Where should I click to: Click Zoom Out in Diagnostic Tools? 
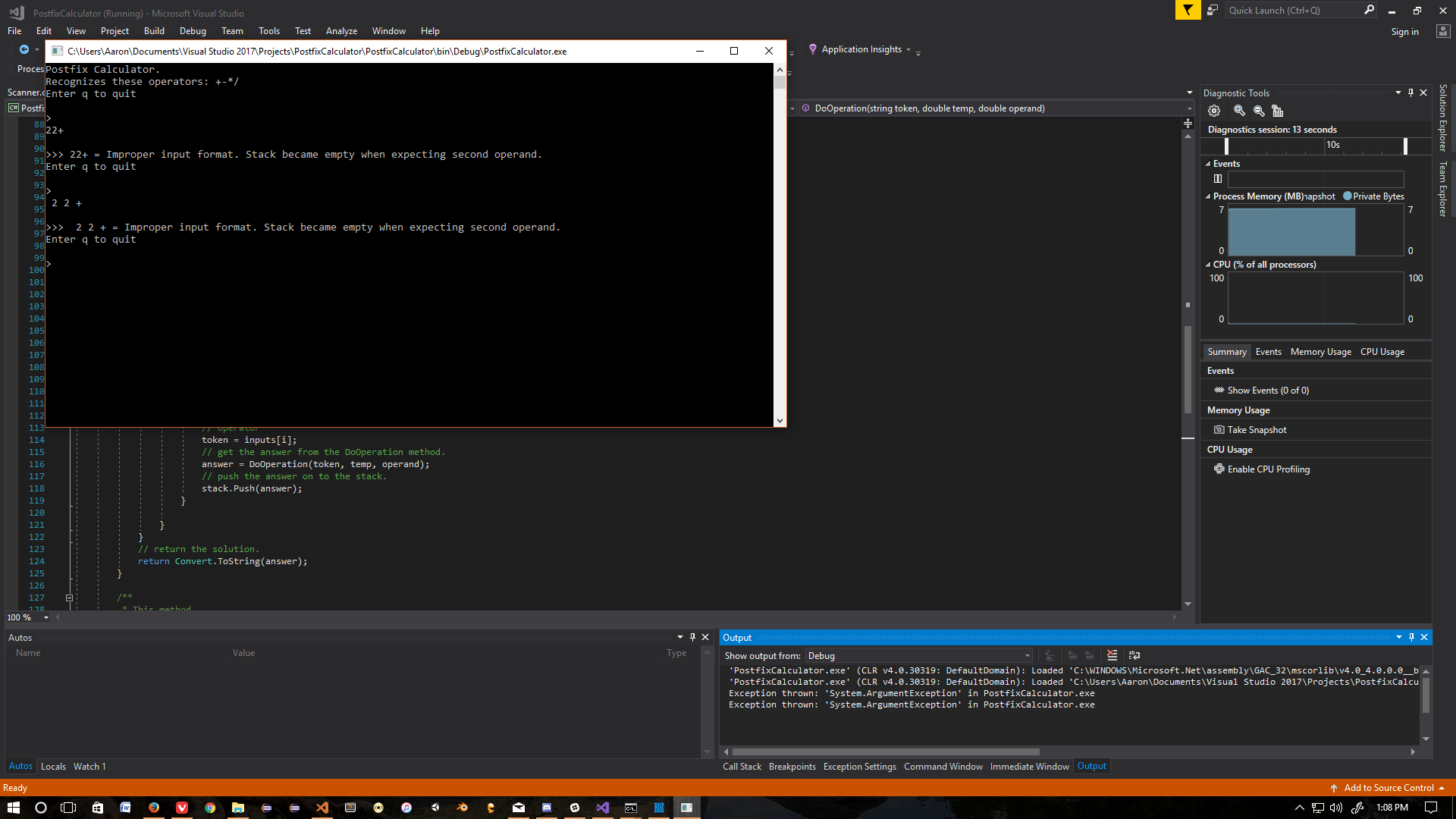click(x=1259, y=111)
